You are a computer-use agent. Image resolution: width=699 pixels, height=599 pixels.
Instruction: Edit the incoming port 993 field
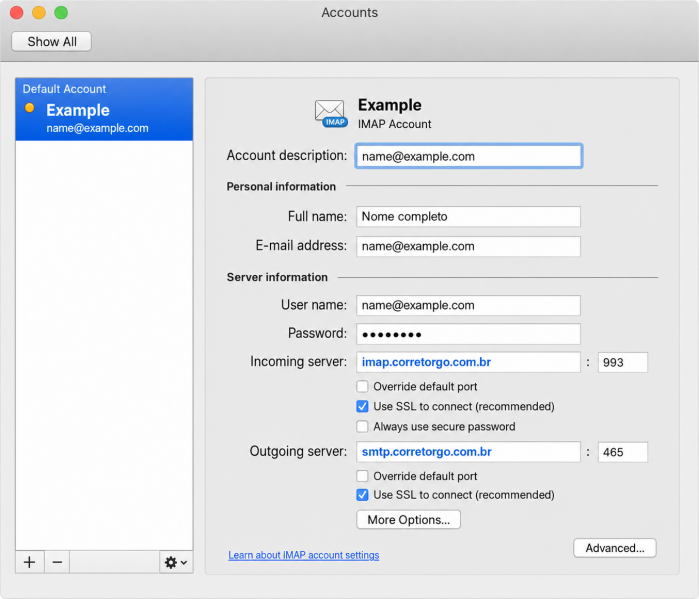(x=622, y=362)
